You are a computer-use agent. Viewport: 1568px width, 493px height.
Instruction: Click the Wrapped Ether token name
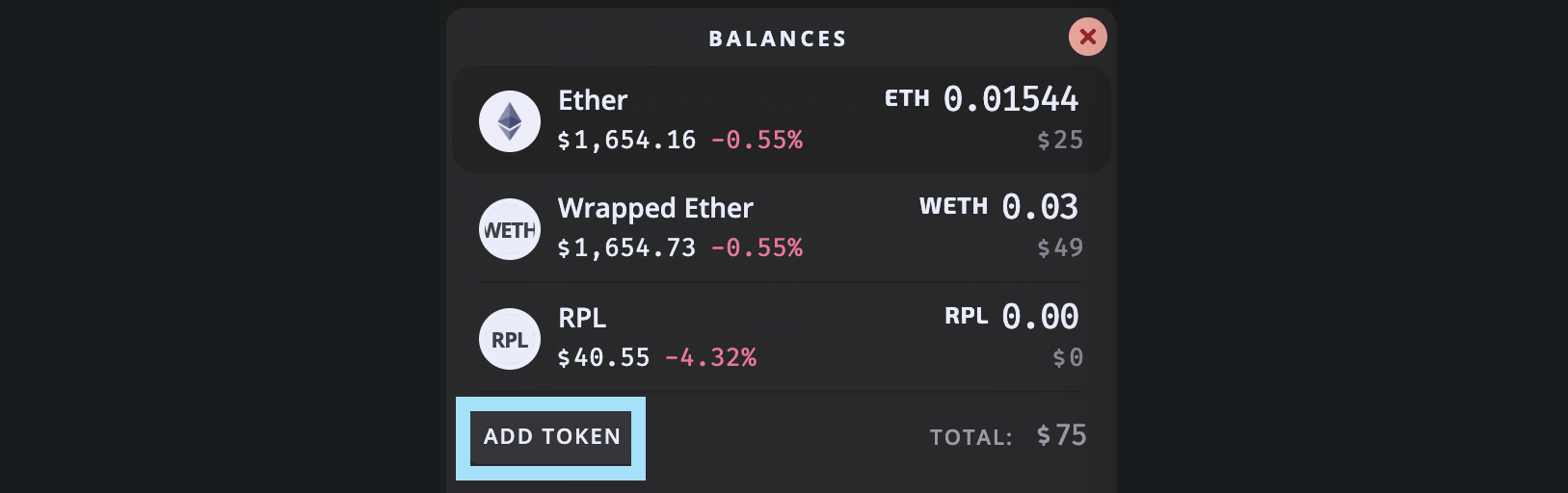point(655,208)
